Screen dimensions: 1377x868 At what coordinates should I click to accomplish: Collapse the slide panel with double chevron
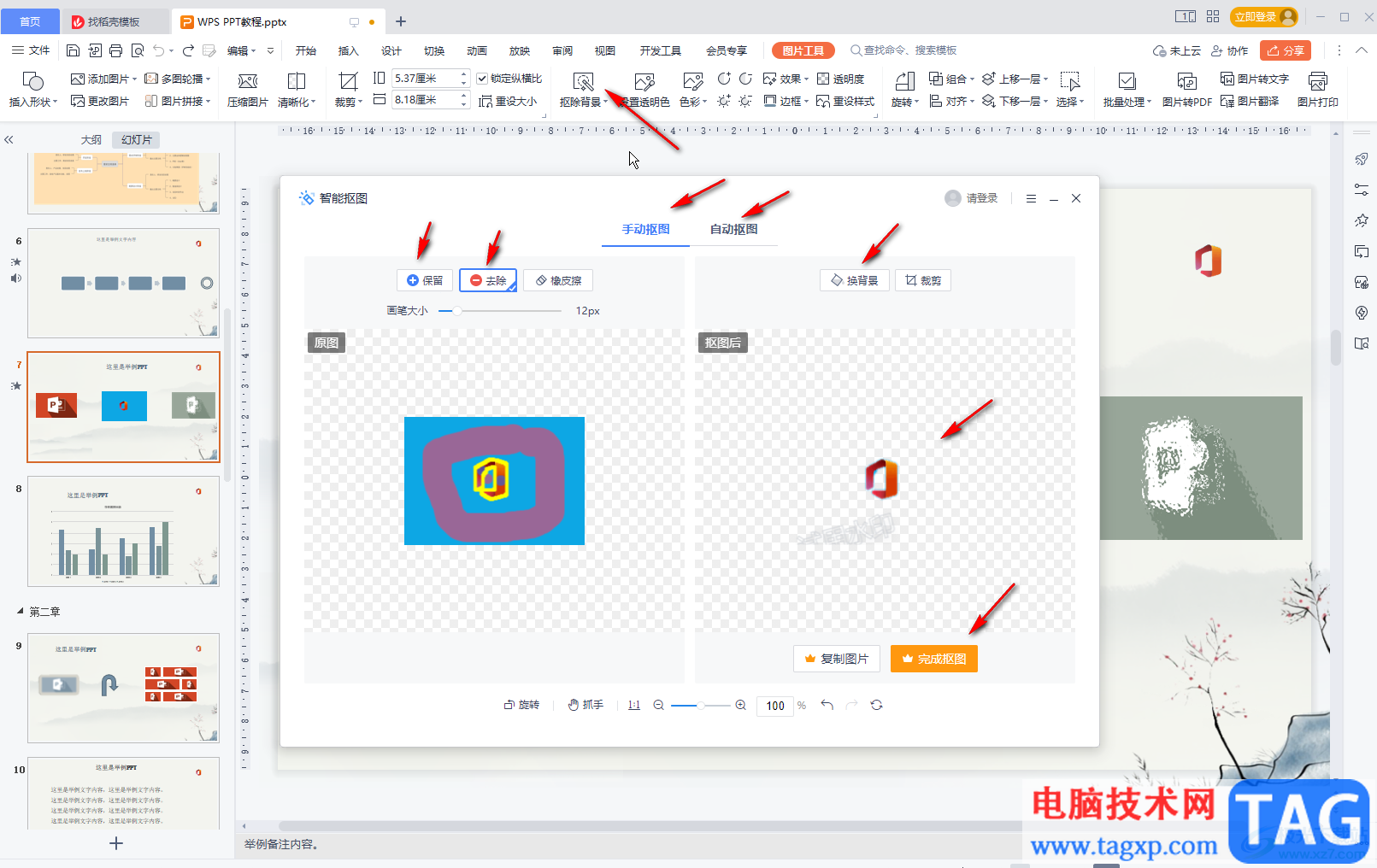[9, 139]
